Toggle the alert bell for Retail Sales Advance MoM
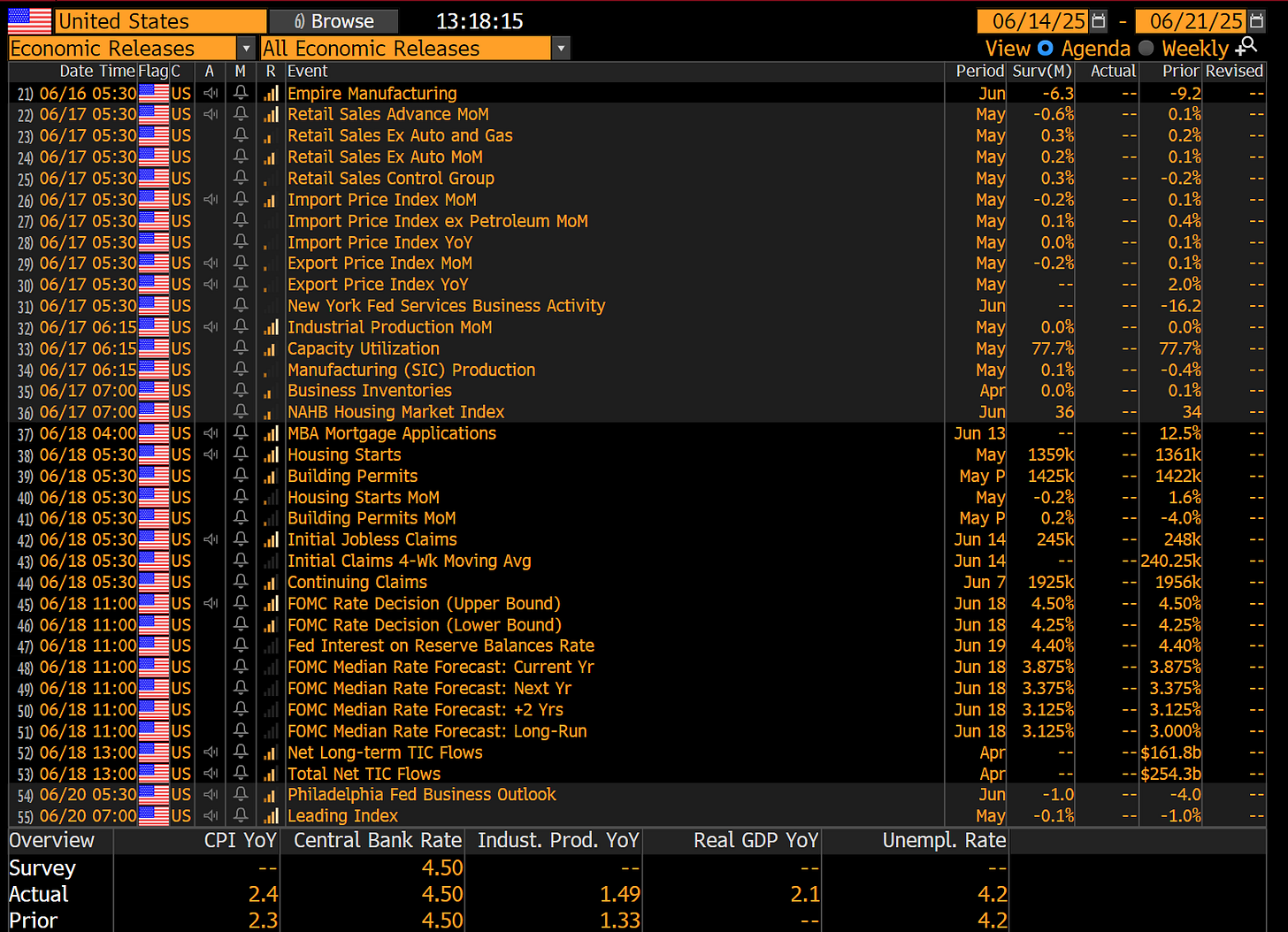 240,114
